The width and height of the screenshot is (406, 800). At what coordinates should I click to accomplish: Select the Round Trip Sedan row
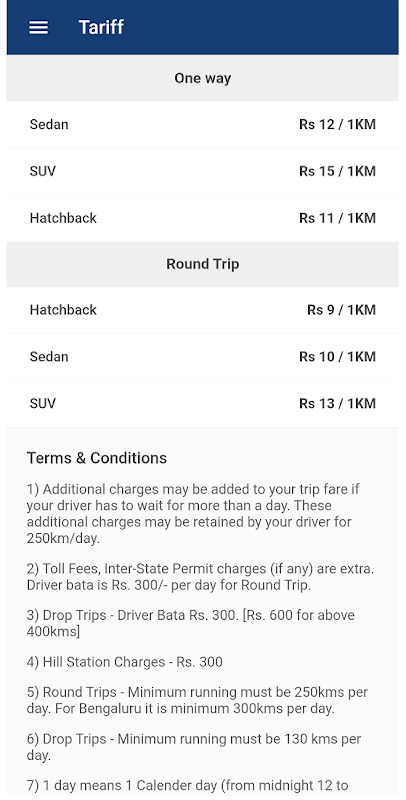coord(202,357)
